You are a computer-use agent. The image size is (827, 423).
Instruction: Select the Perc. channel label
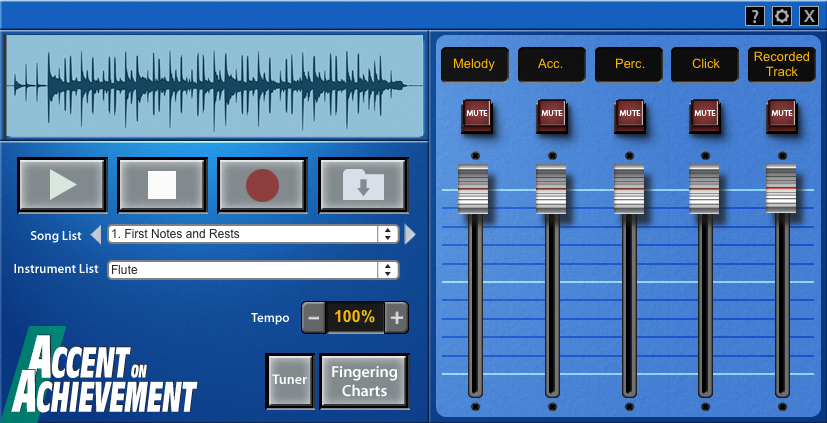click(x=629, y=64)
